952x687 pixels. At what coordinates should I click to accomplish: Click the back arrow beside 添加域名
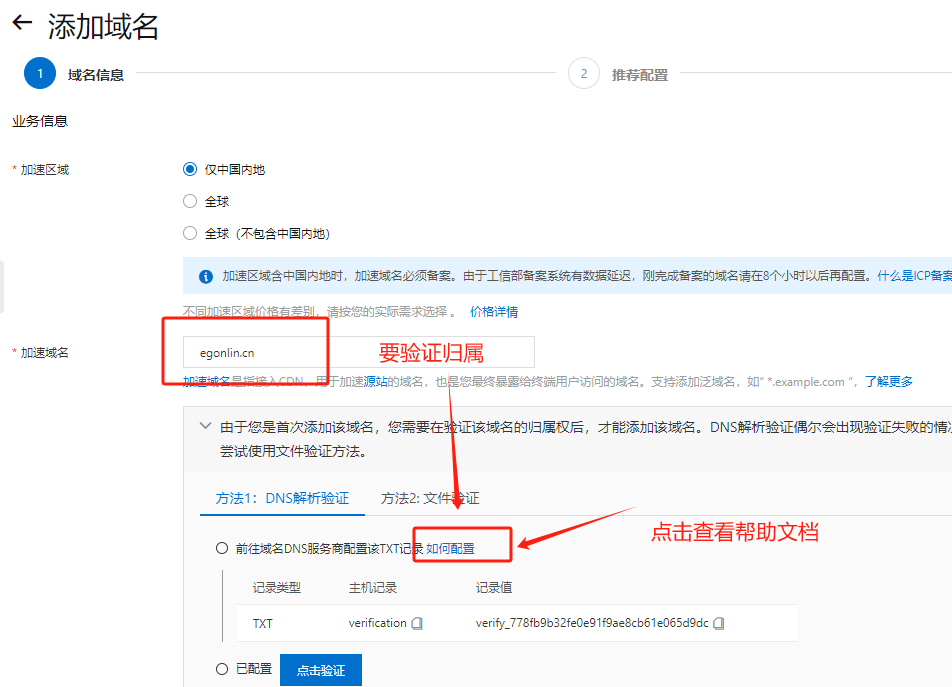coord(22,24)
